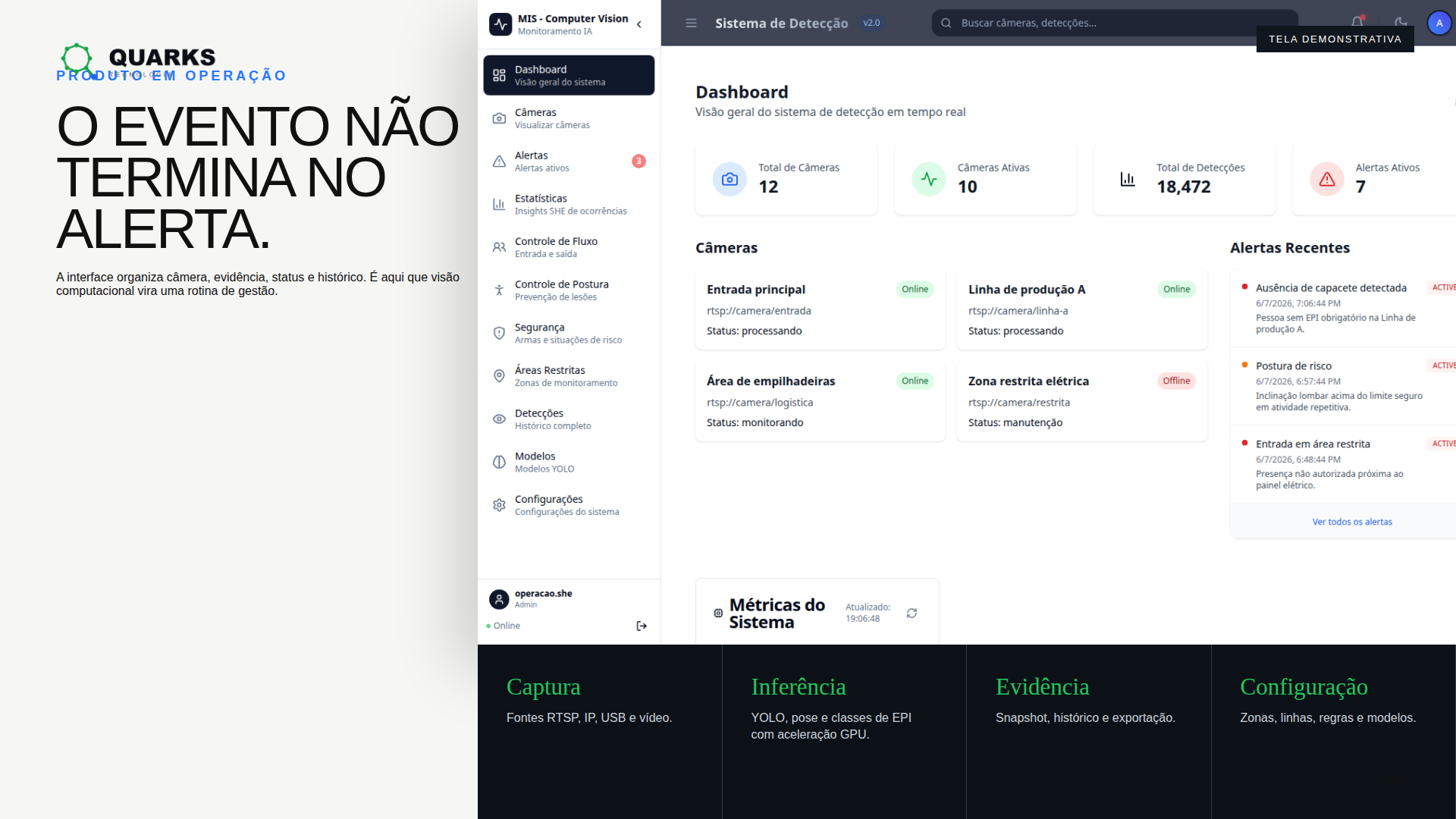Click the search magnifier icon
1456x819 pixels.
pos(946,23)
